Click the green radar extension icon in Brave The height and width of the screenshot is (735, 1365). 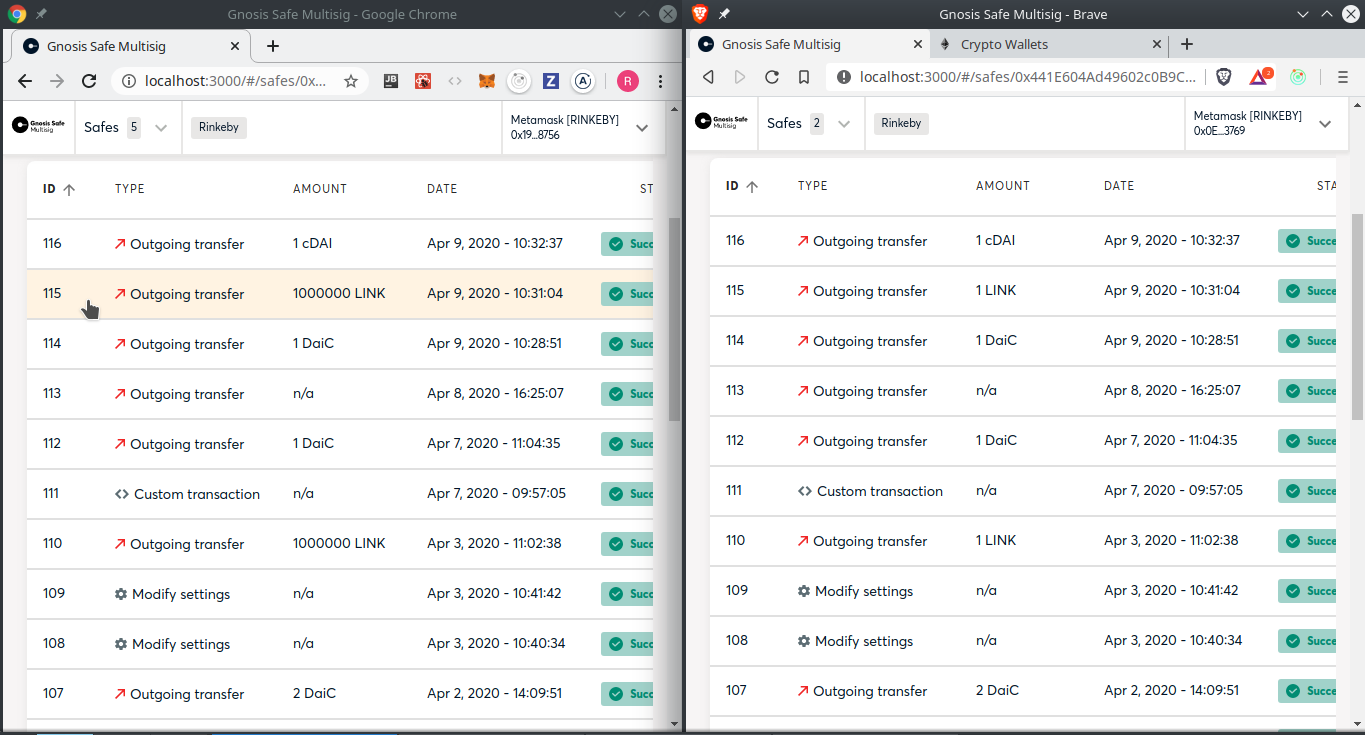tap(1298, 77)
